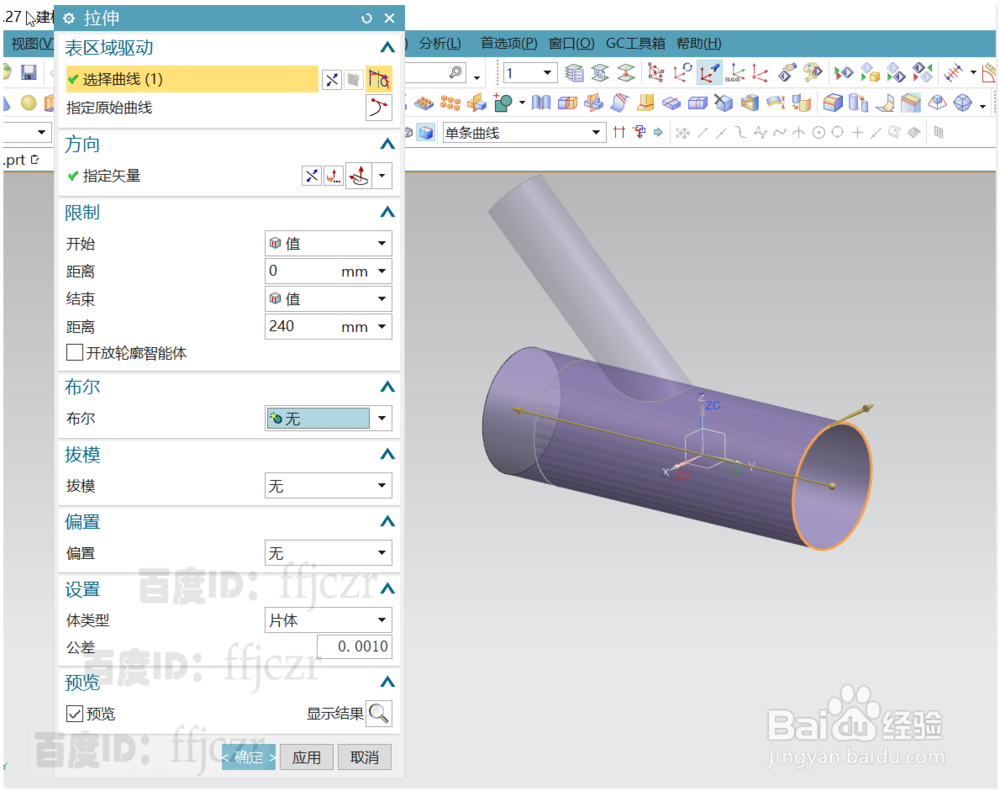Open the 体类型 dropdown showing 片体
Viewport: 1000px width, 791px height.
tap(328, 620)
